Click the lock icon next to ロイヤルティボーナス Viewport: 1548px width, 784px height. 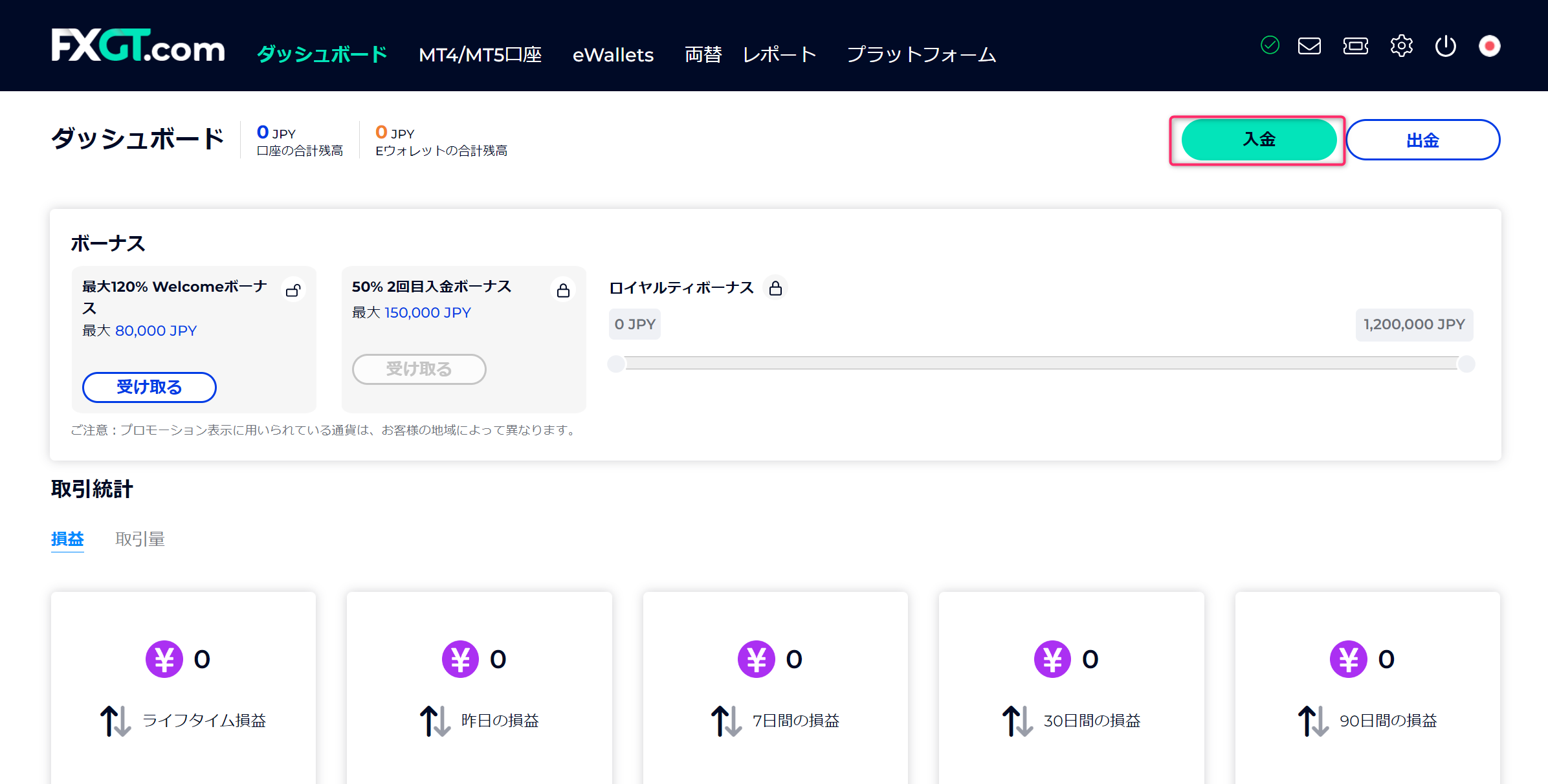(x=777, y=287)
